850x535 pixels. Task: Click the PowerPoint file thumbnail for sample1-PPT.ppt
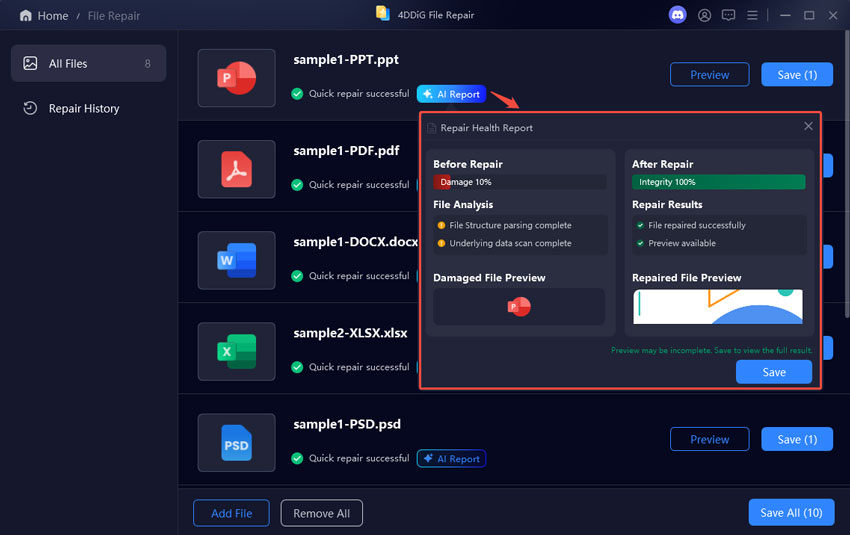click(x=236, y=78)
